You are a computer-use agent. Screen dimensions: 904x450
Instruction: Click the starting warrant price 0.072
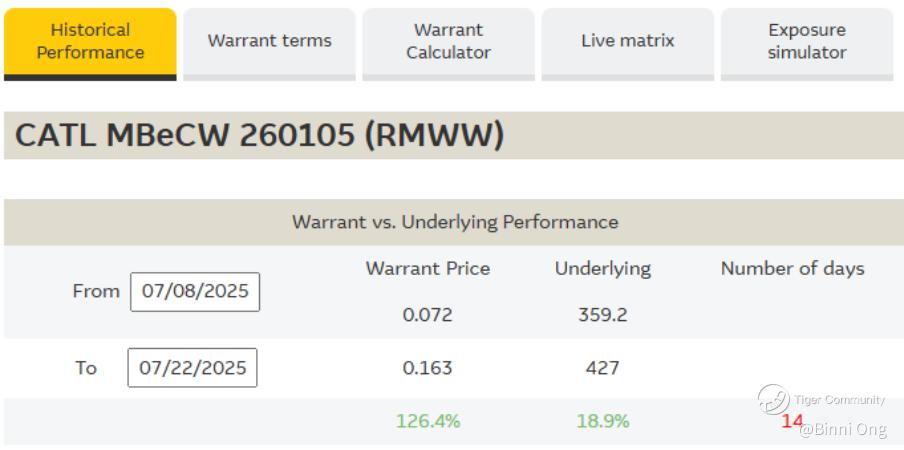pyautogui.click(x=428, y=314)
